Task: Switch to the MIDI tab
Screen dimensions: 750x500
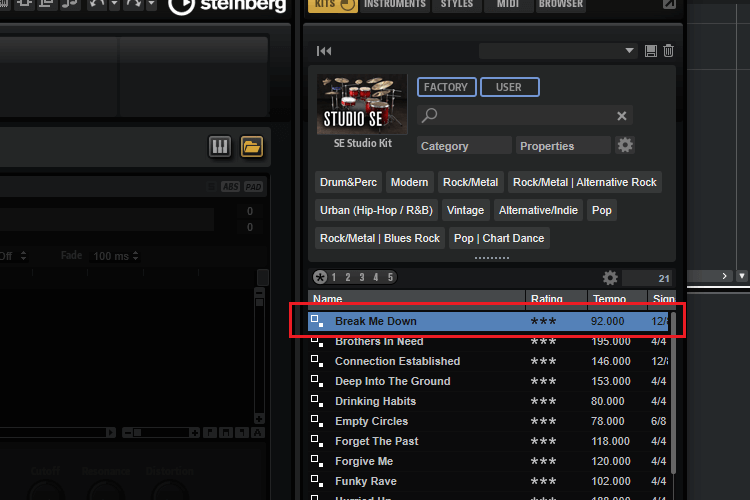Action: (507, 5)
